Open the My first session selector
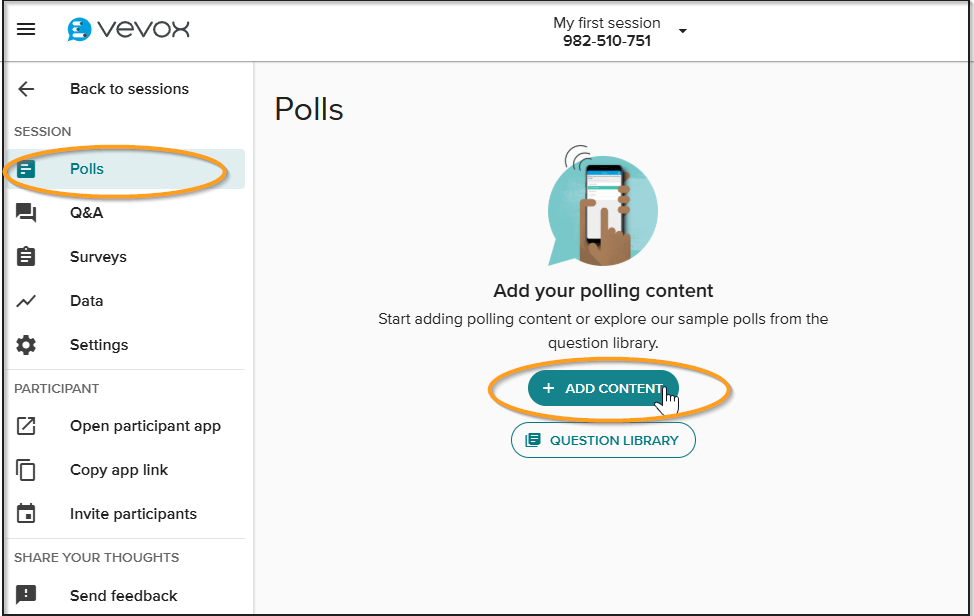 tap(606, 22)
